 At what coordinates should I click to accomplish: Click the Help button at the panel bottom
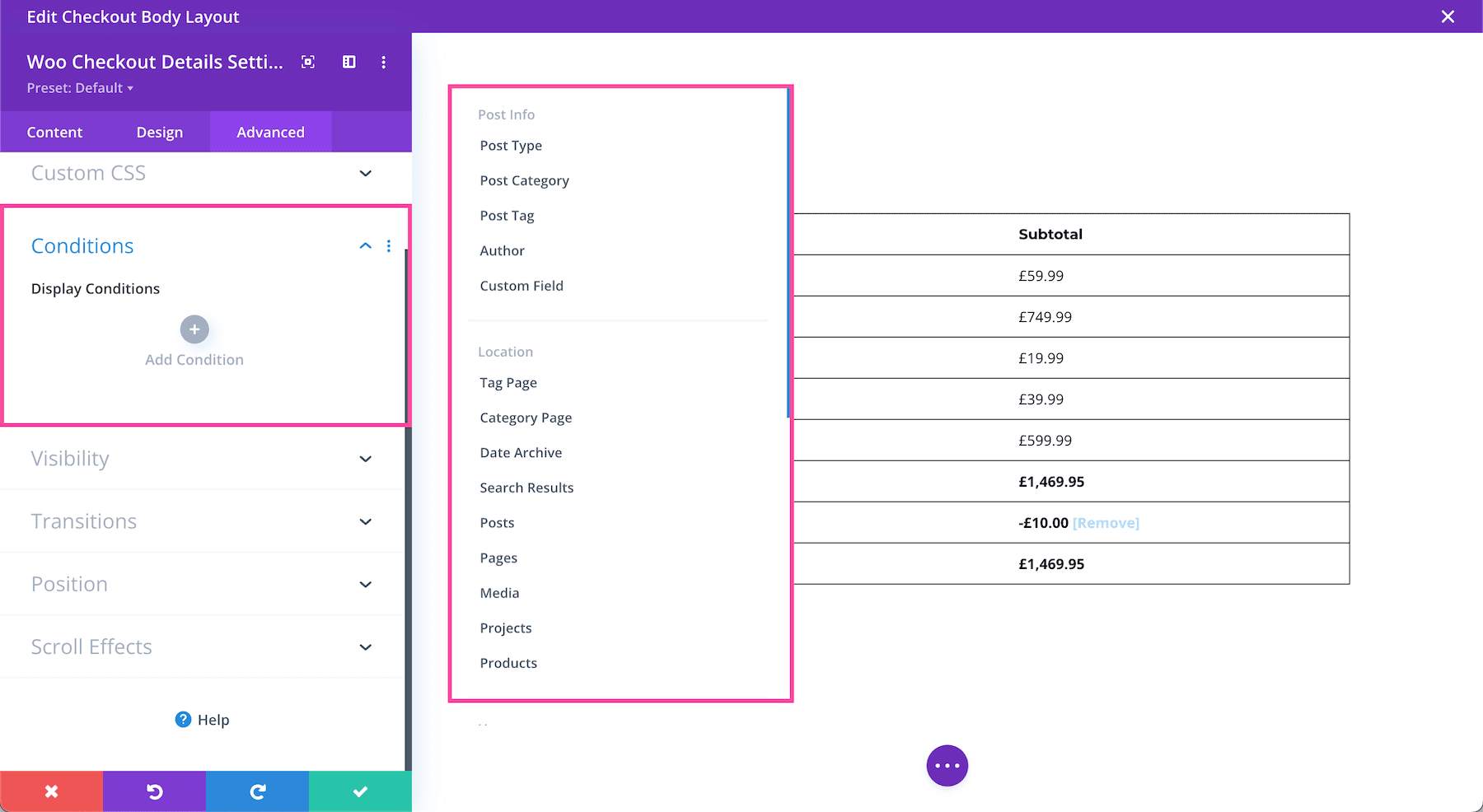coord(202,719)
